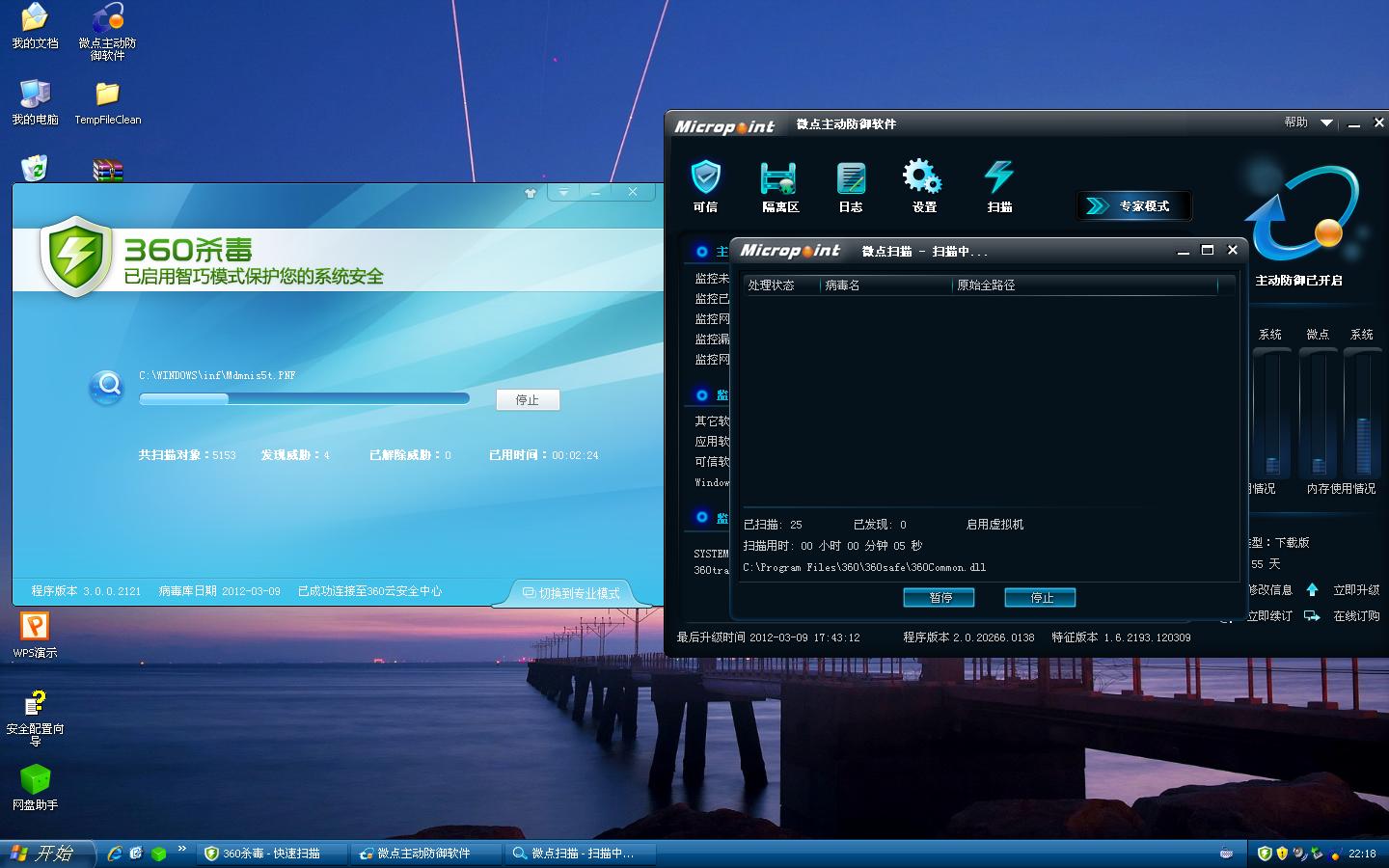The width and height of the screenshot is (1389, 868).
Task: Click the upward arrow icon beside 立即升级
Action: (x=1312, y=589)
